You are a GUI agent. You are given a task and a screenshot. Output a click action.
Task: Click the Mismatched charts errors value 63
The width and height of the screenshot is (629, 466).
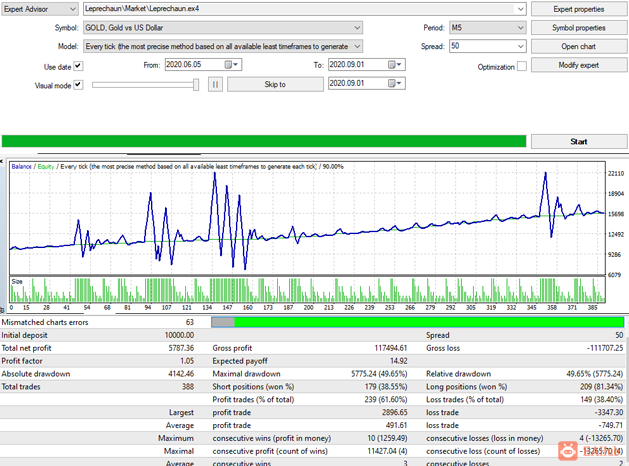[190, 322]
